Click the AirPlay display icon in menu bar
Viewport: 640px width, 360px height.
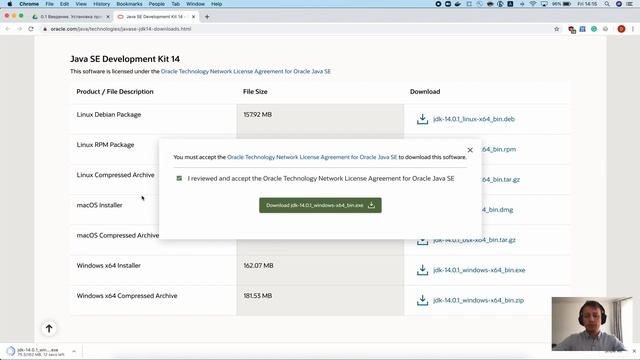544,4
